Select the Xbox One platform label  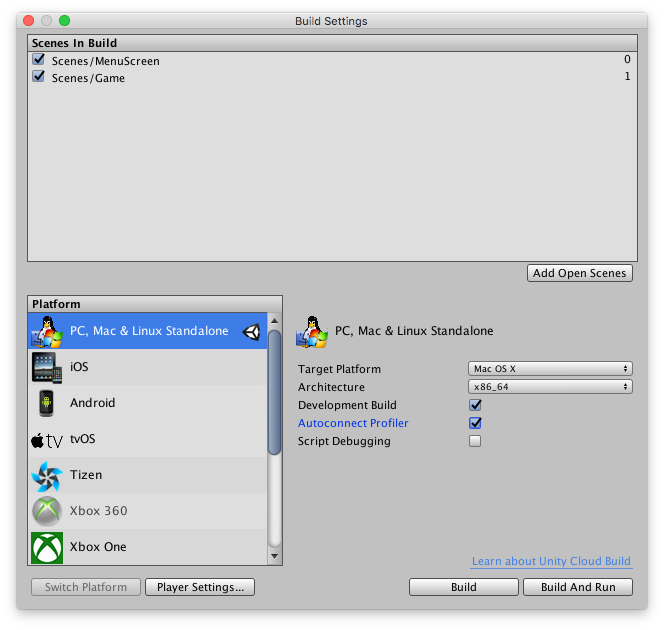pyautogui.click(x=98, y=547)
